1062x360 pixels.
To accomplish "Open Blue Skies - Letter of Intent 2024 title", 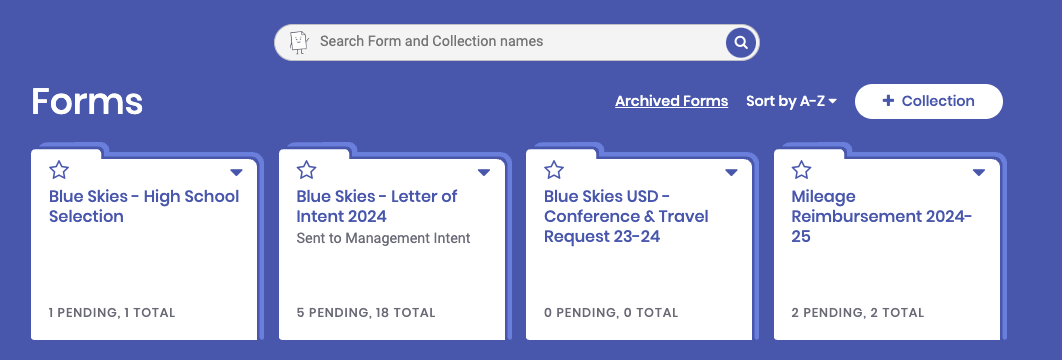I will click(x=377, y=206).
